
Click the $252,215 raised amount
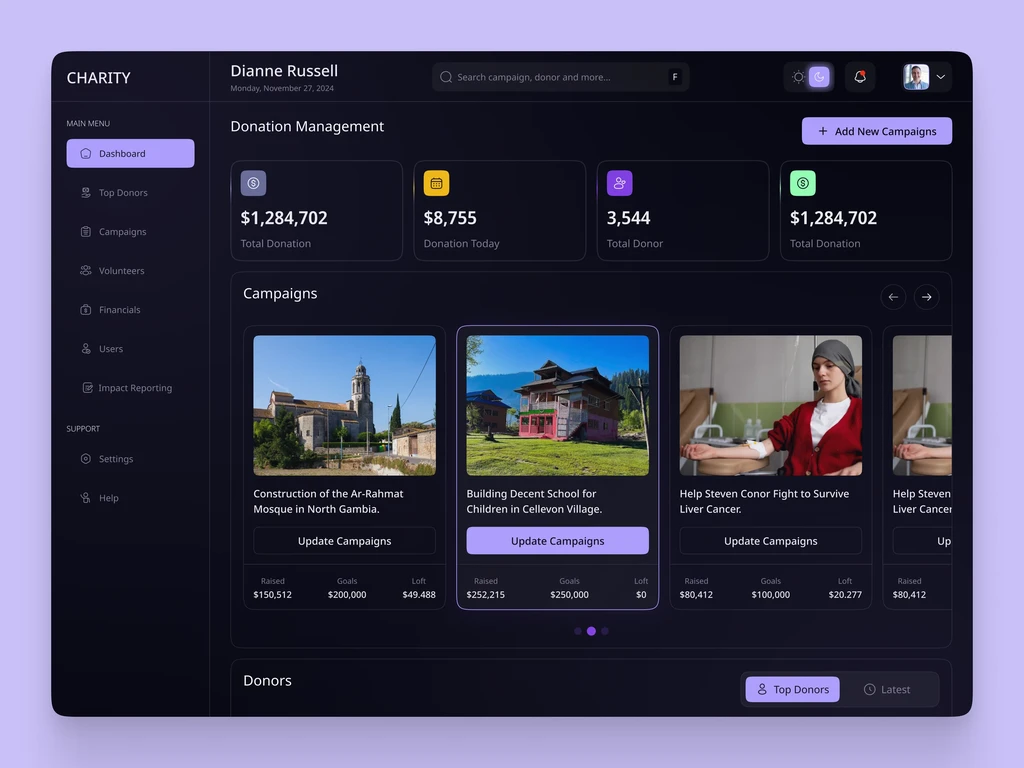[485, 595]
